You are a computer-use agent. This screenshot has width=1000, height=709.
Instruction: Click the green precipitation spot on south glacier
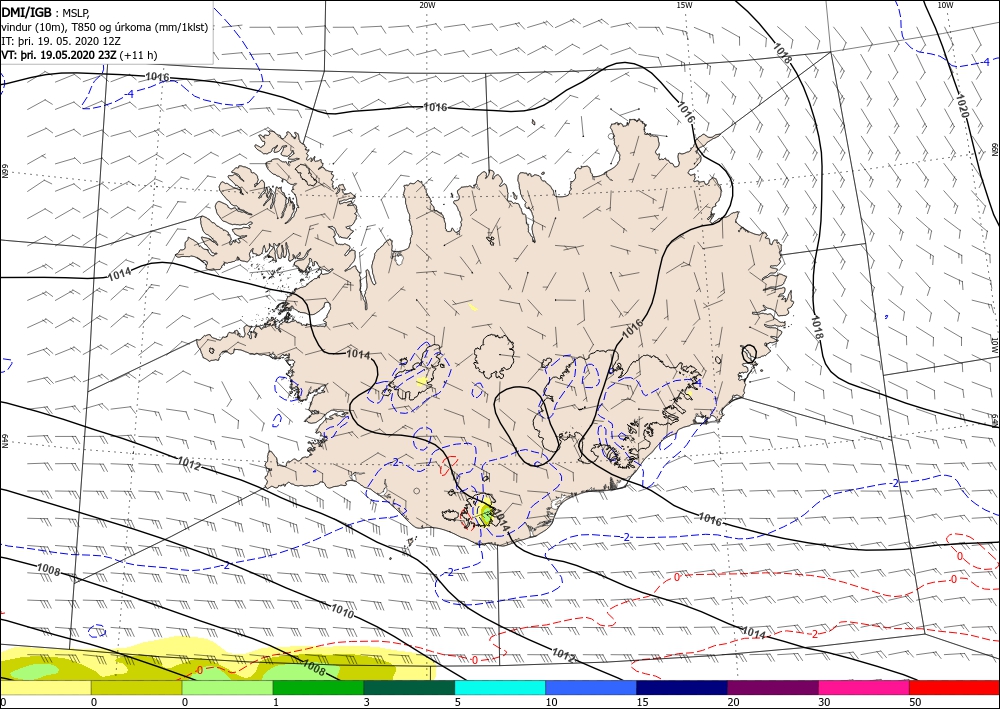487,515
